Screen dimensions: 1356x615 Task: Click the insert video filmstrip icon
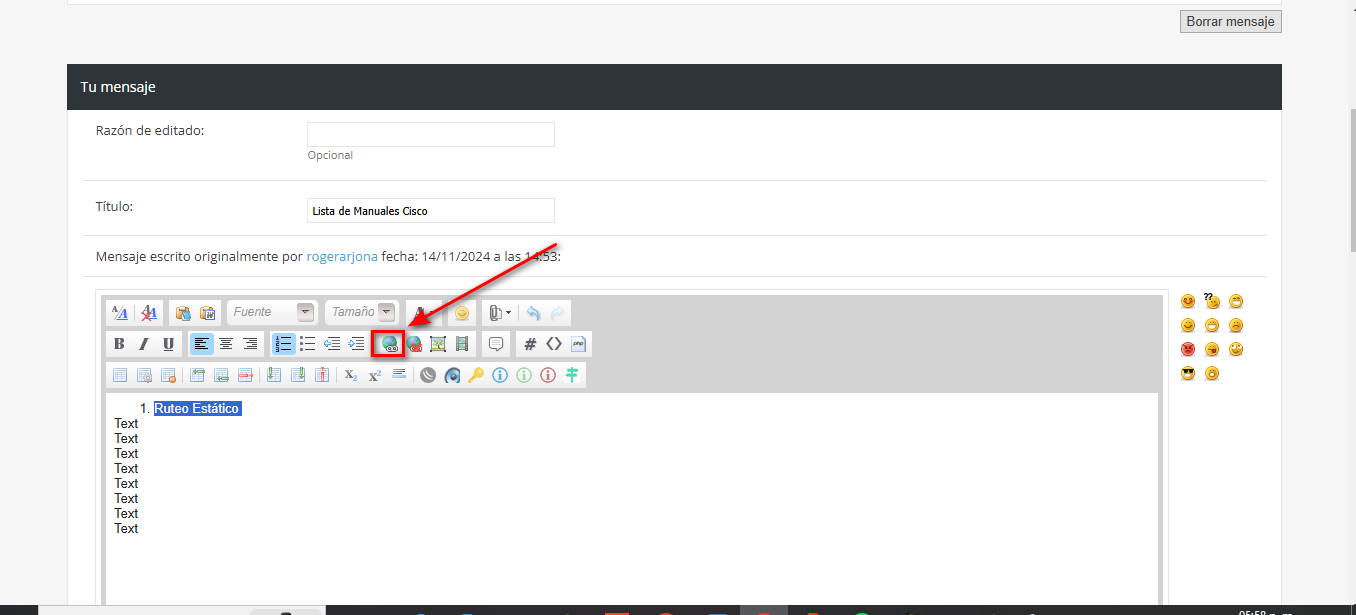[462, 344]
